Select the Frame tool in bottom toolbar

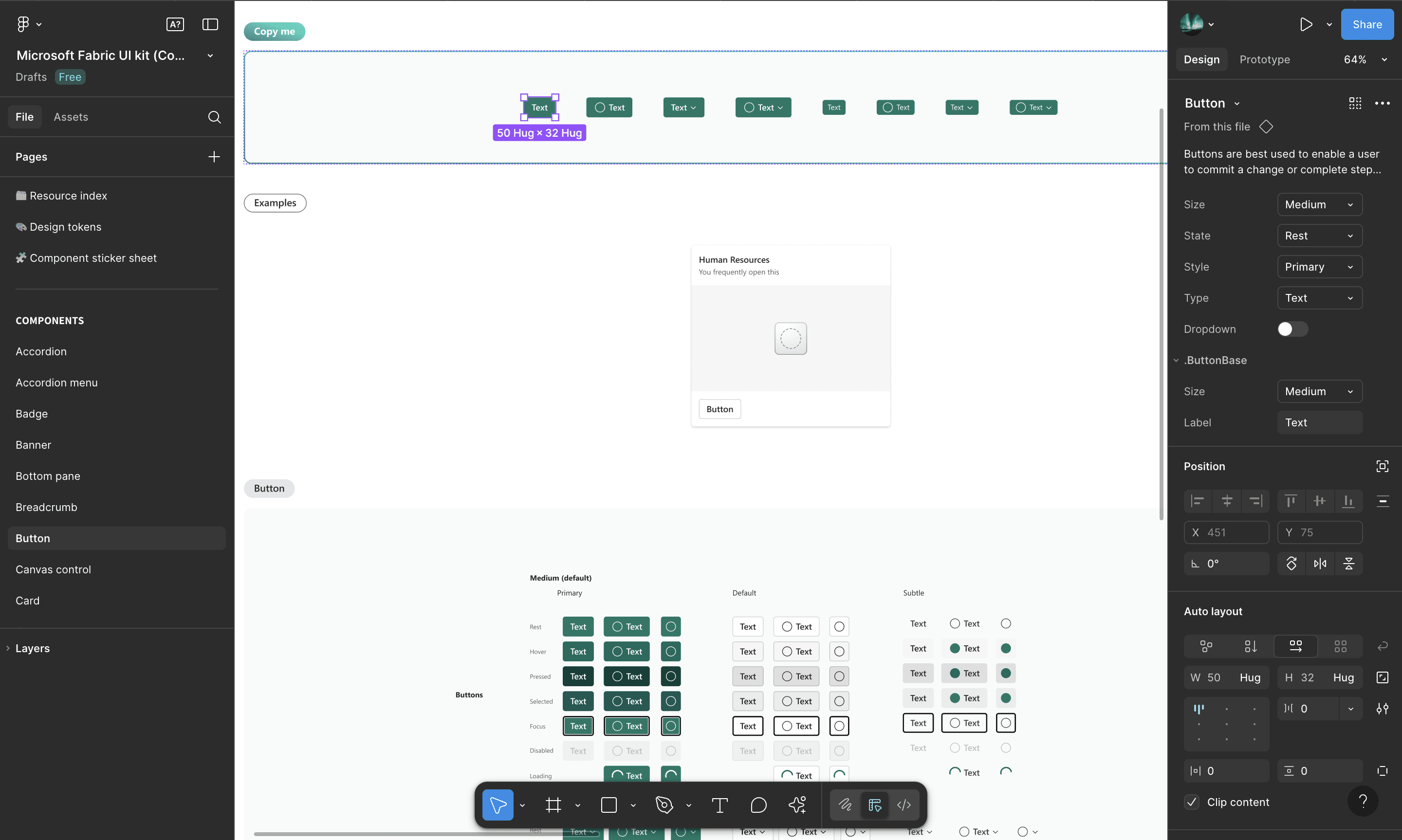point(553,804)
